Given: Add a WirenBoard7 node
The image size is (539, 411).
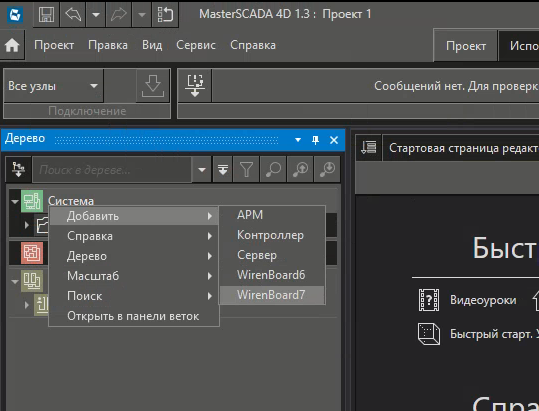Looking at the screenshot, I should point(272,295).
